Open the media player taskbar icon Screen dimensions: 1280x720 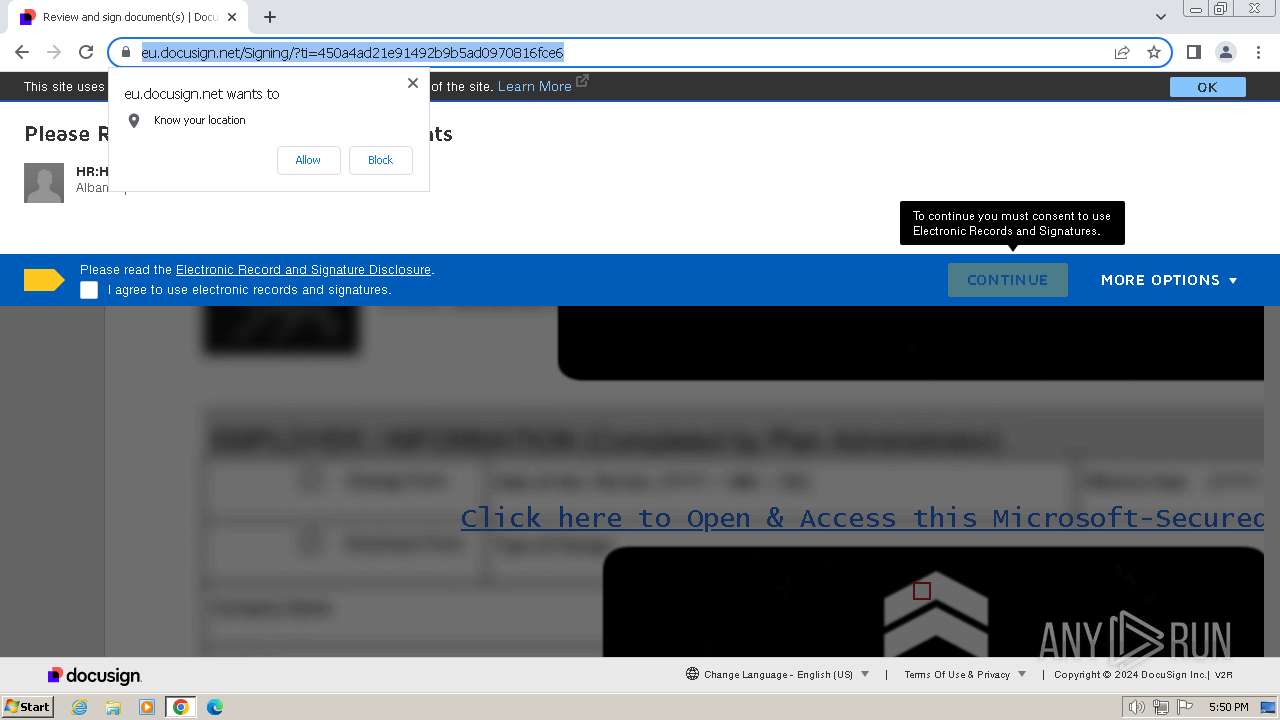[147, 707]
